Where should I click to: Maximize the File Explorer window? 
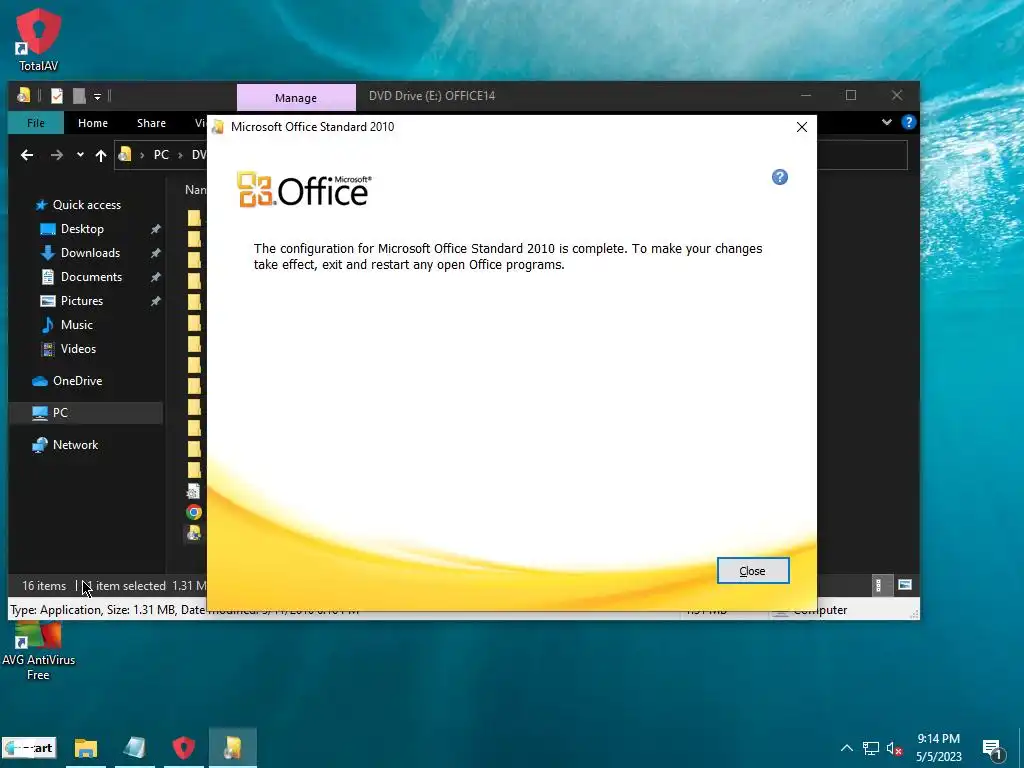850,95
